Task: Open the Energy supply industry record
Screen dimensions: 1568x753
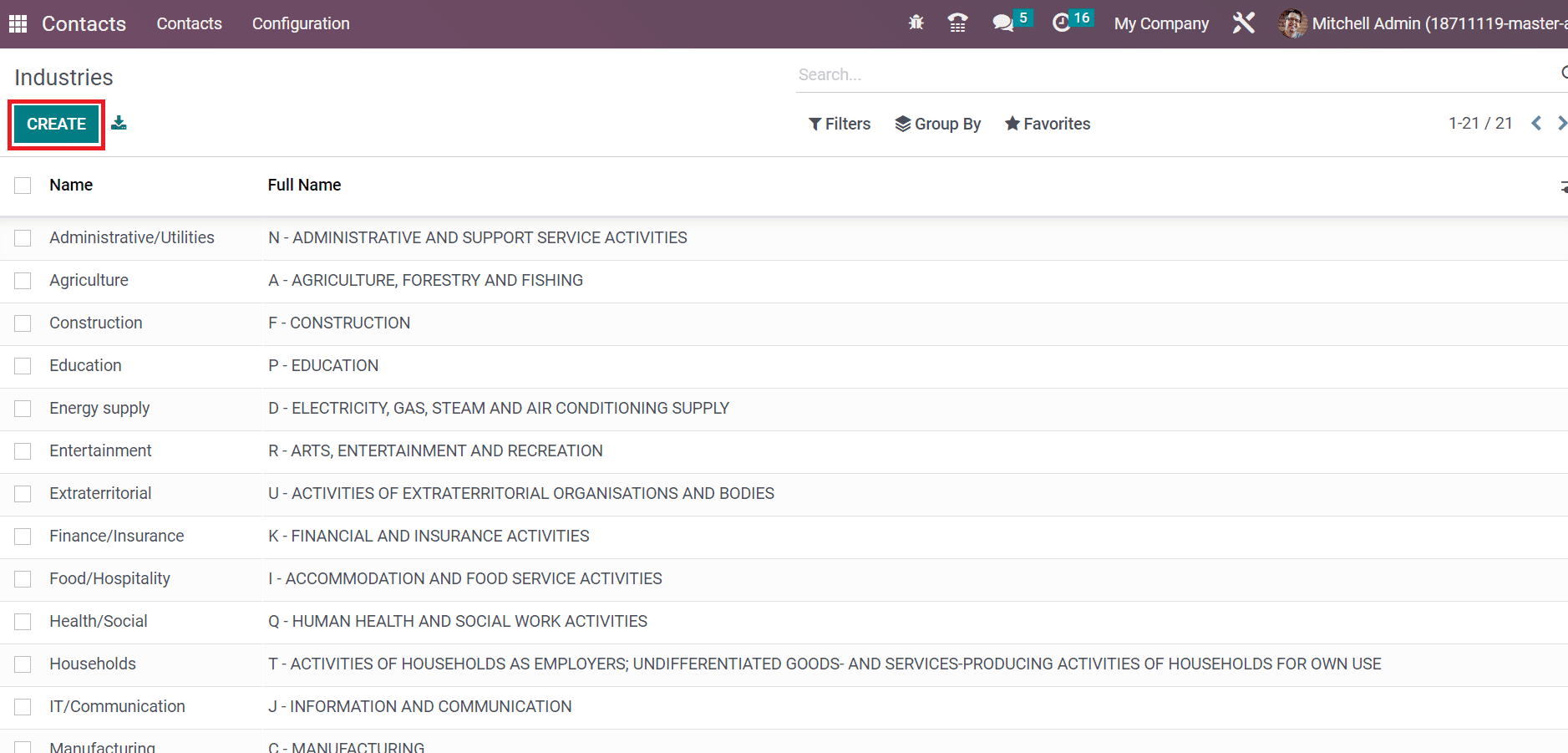Action: (99, 408)
